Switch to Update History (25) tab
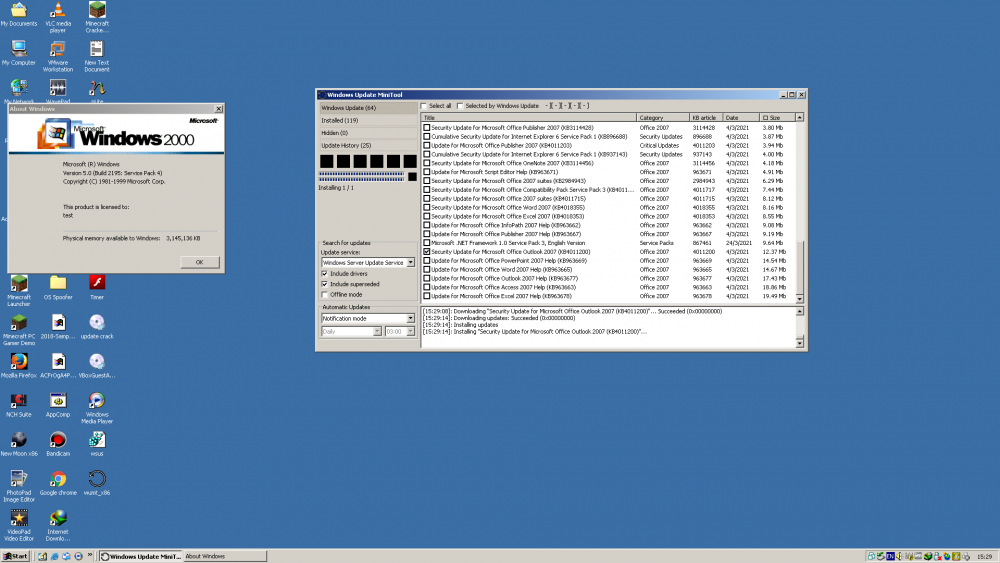The height and width of the screenshot is (563, 1000). pyautogui.click(x=367, y=145)
